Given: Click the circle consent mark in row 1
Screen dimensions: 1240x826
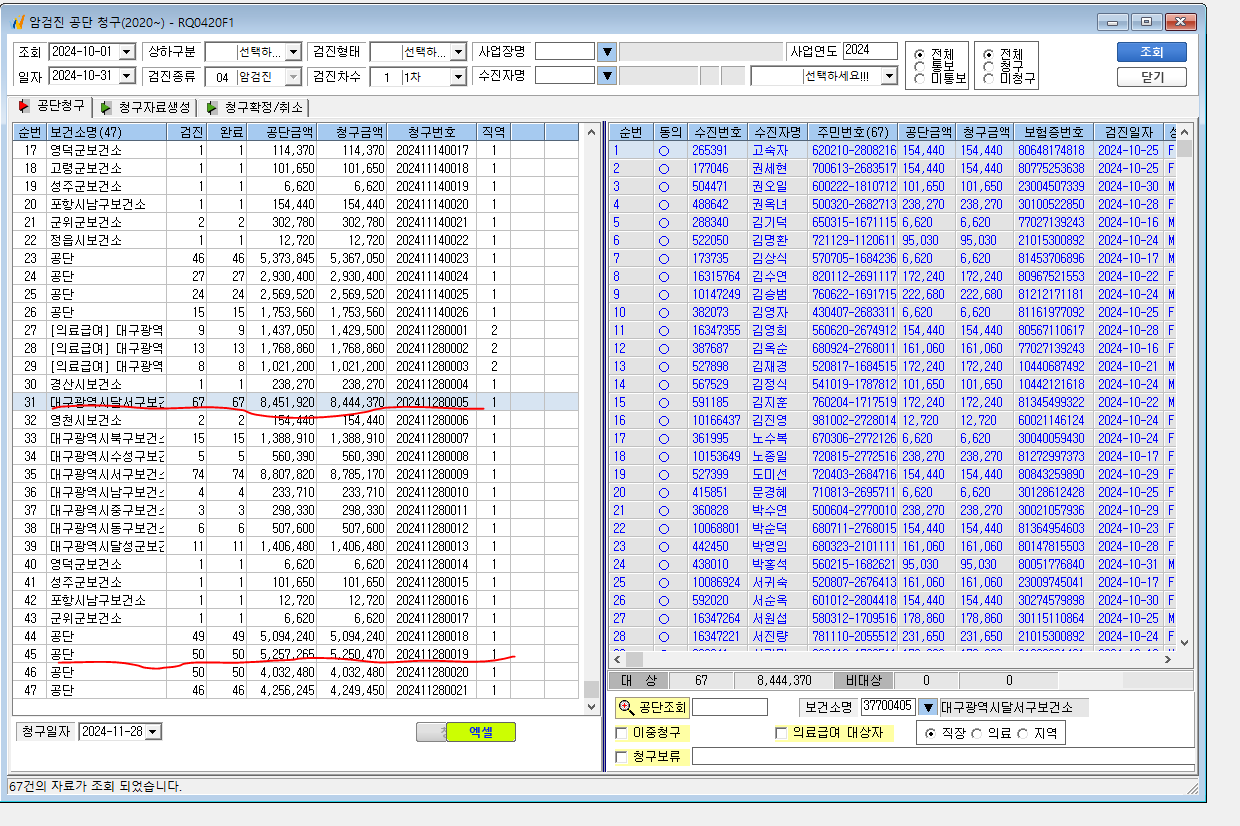Looking at the screenshot, I should tap(663, 150).
